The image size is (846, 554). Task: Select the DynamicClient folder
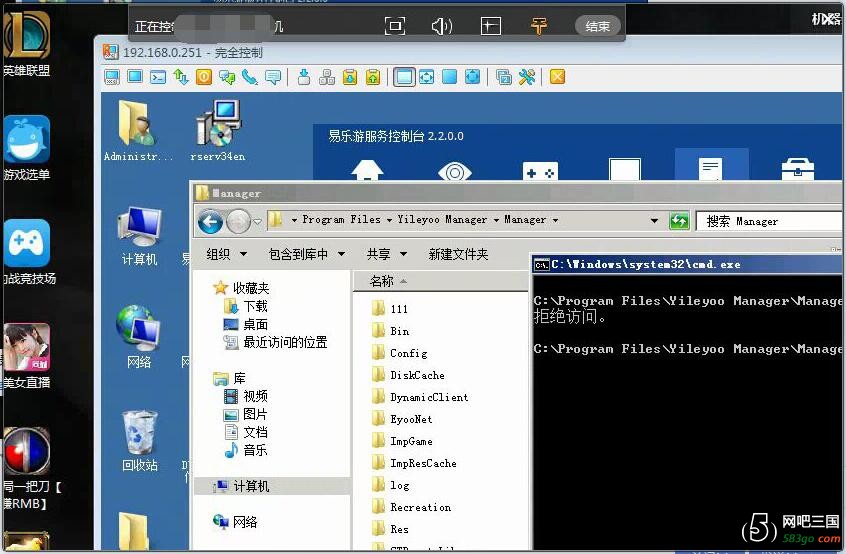click(420, 397)
